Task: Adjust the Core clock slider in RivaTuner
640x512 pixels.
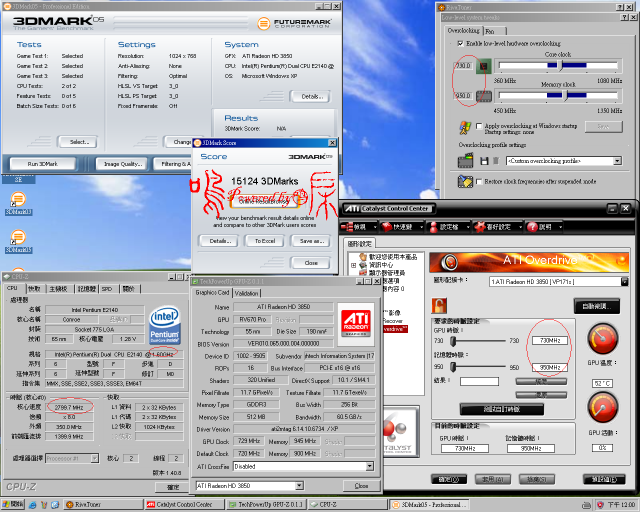Action: coord(558,65)
